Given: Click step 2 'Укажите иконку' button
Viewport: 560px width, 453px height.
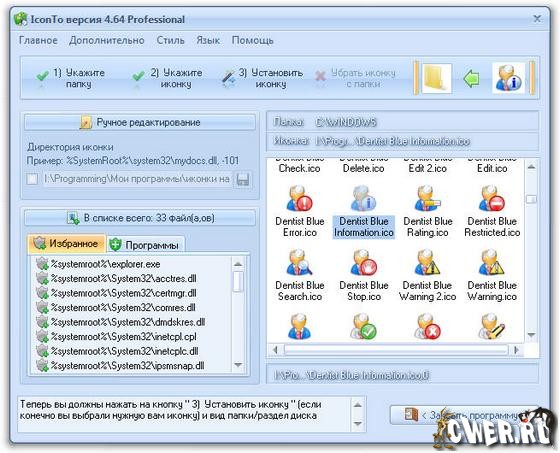Looking at the screenshot, I should tap(167, 78).
